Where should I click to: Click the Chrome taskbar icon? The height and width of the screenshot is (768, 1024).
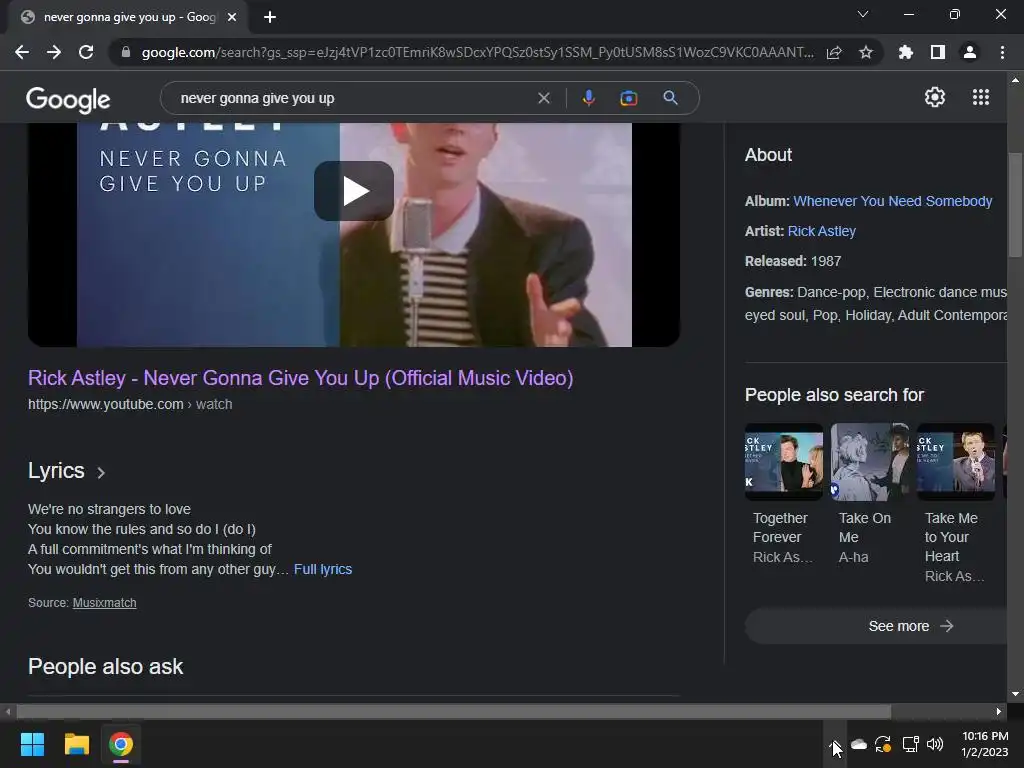coord(121,744)
